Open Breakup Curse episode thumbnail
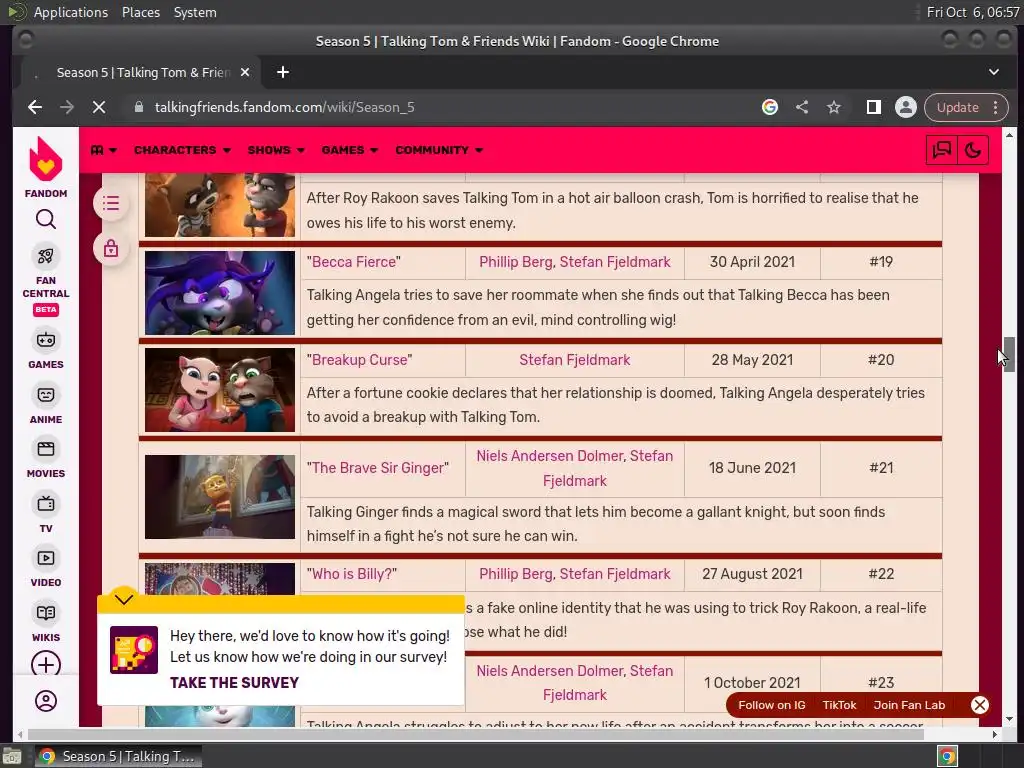Viewport: 1024px width, 768px height. coord(220,390)
